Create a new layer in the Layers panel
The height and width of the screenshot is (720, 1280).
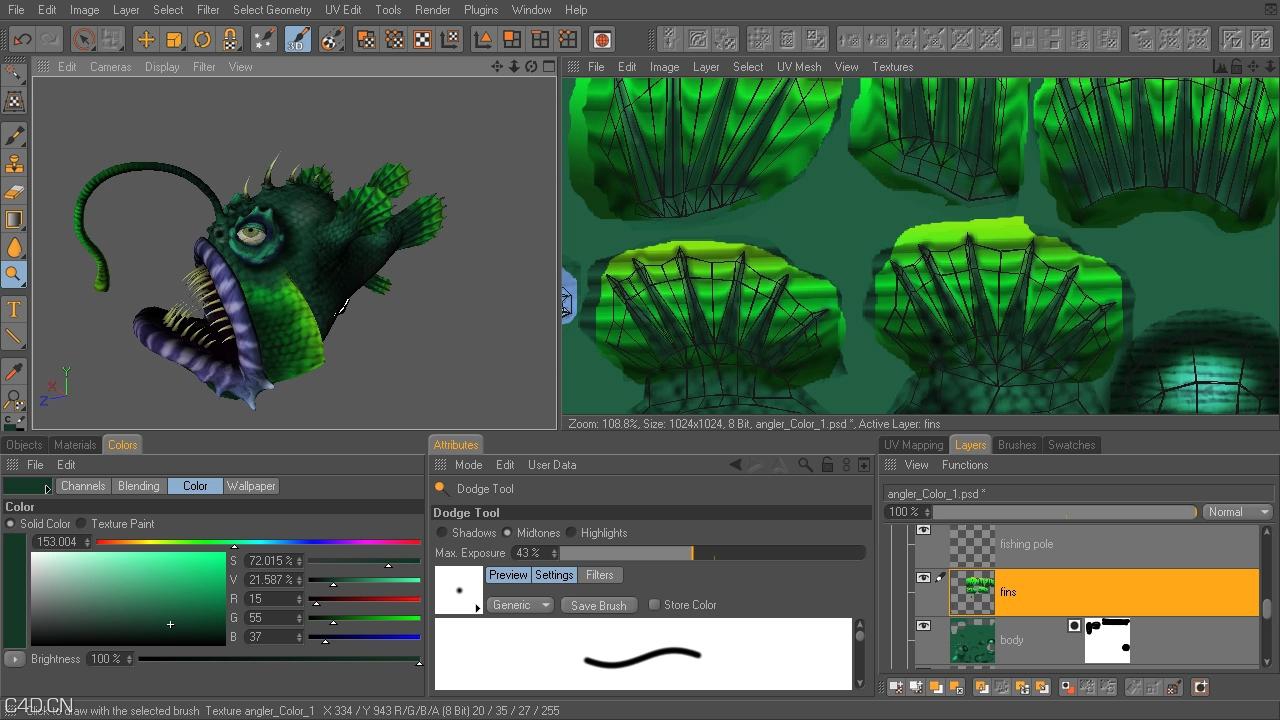(895, 687)
